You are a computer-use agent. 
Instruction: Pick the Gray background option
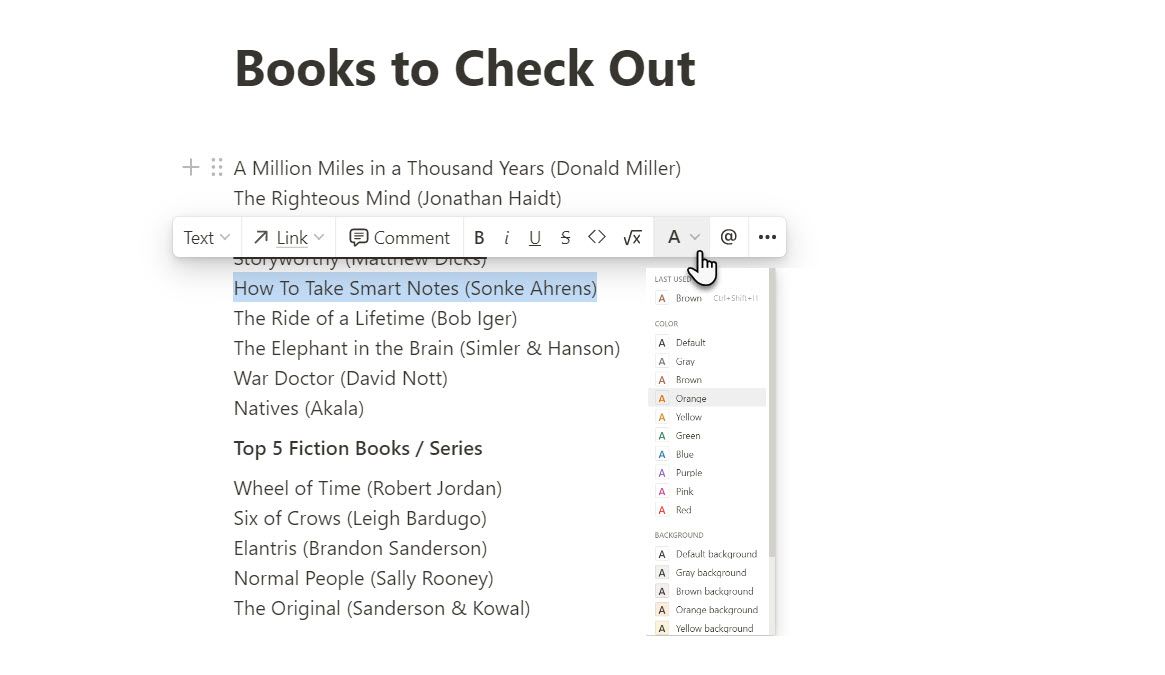[710, 573]
